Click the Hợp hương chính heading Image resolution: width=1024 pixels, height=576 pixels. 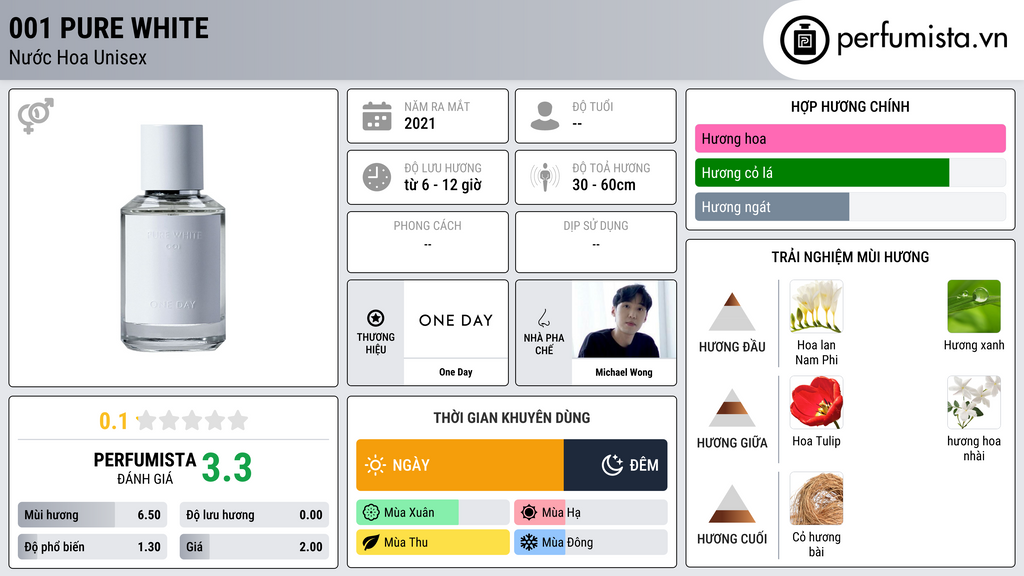point(850,106)
